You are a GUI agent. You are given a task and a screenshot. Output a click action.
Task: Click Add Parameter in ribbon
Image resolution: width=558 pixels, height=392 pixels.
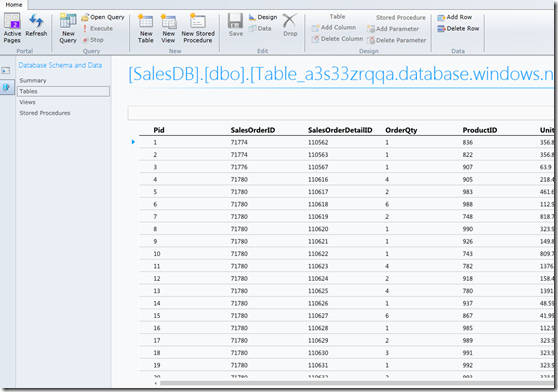[x=393, y=29]
